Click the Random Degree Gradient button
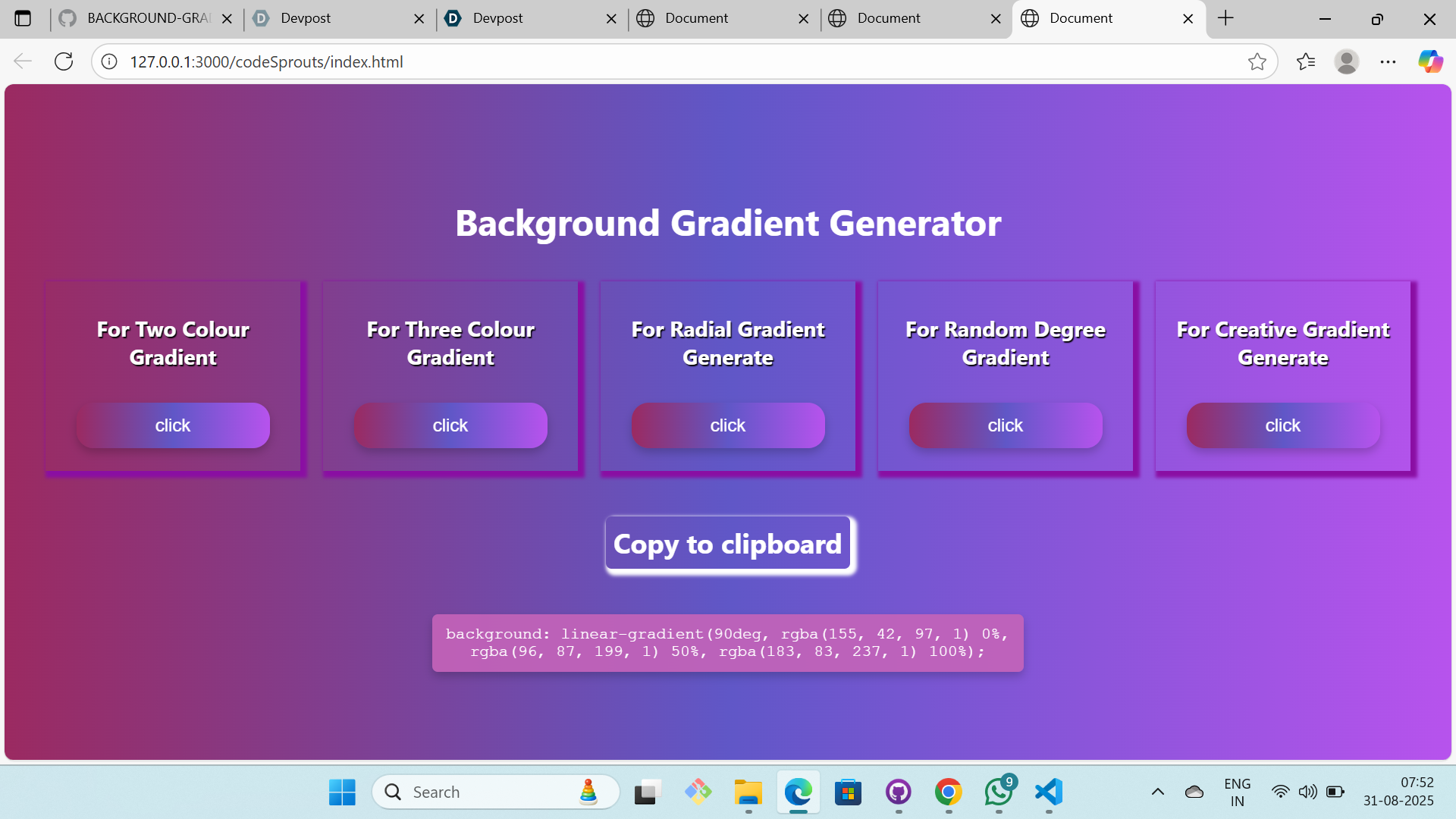 tap(1006, 425)
